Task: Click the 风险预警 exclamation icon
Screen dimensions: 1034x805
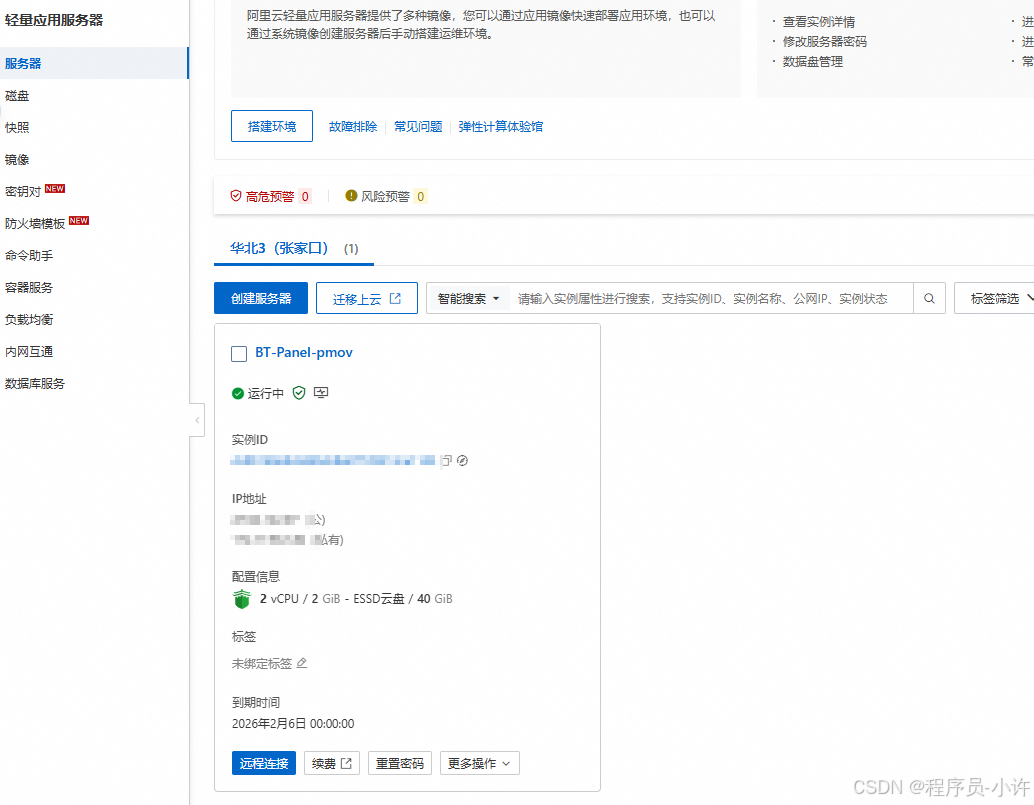Action: [351, 196]
